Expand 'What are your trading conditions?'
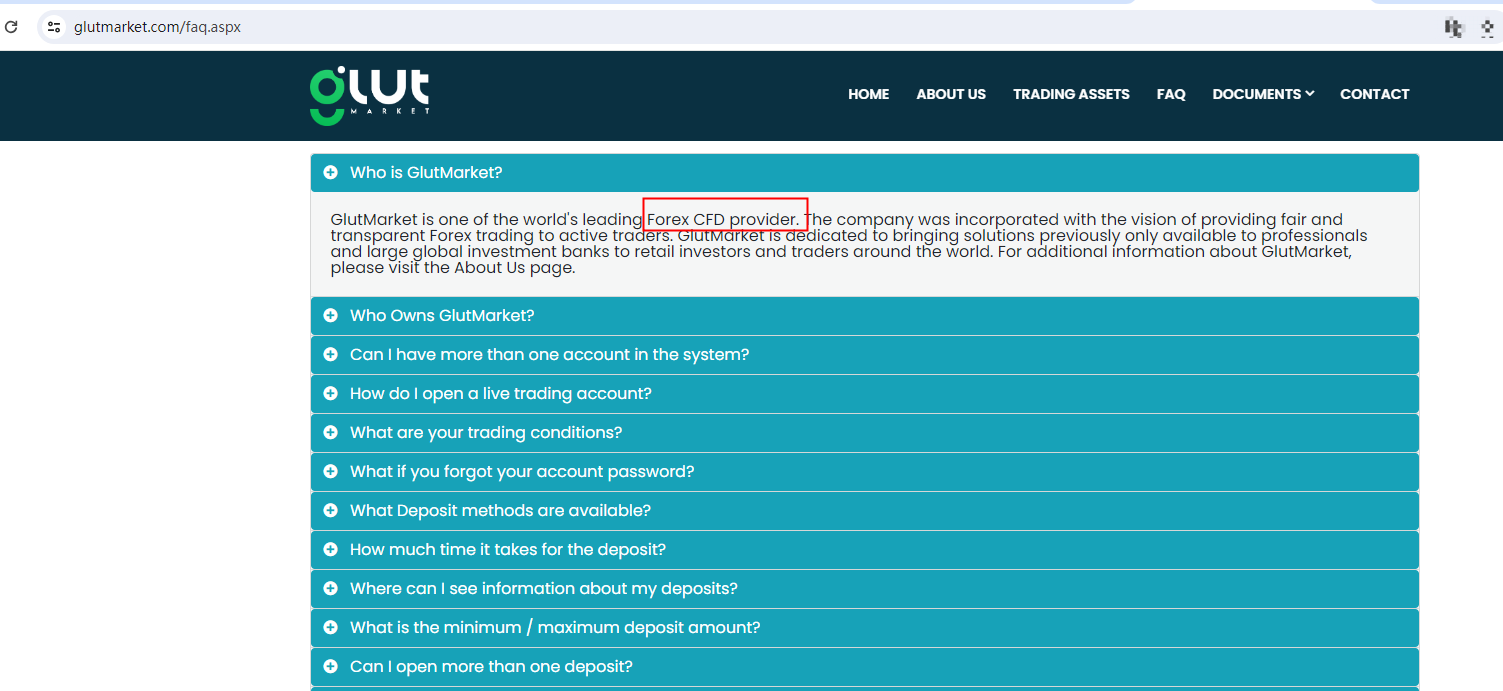Screen dimensions: 1503x691 (x=865, y=433)
